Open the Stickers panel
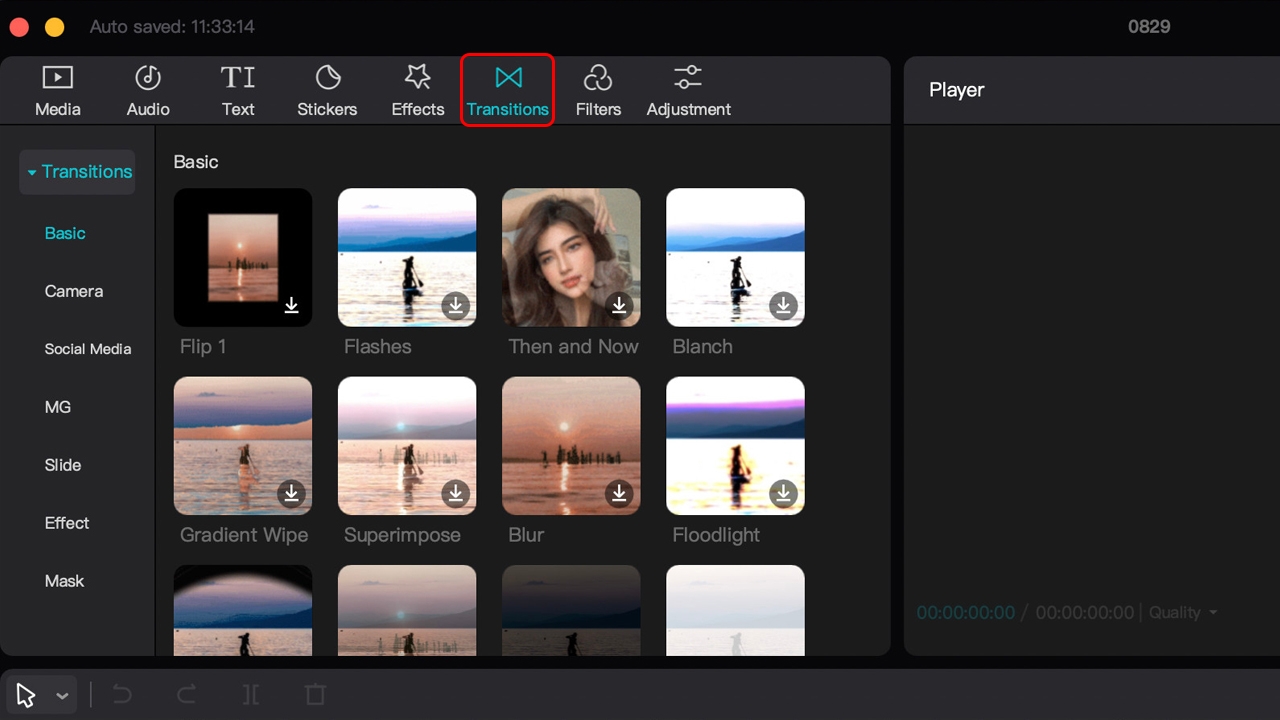 click(327, 89)
